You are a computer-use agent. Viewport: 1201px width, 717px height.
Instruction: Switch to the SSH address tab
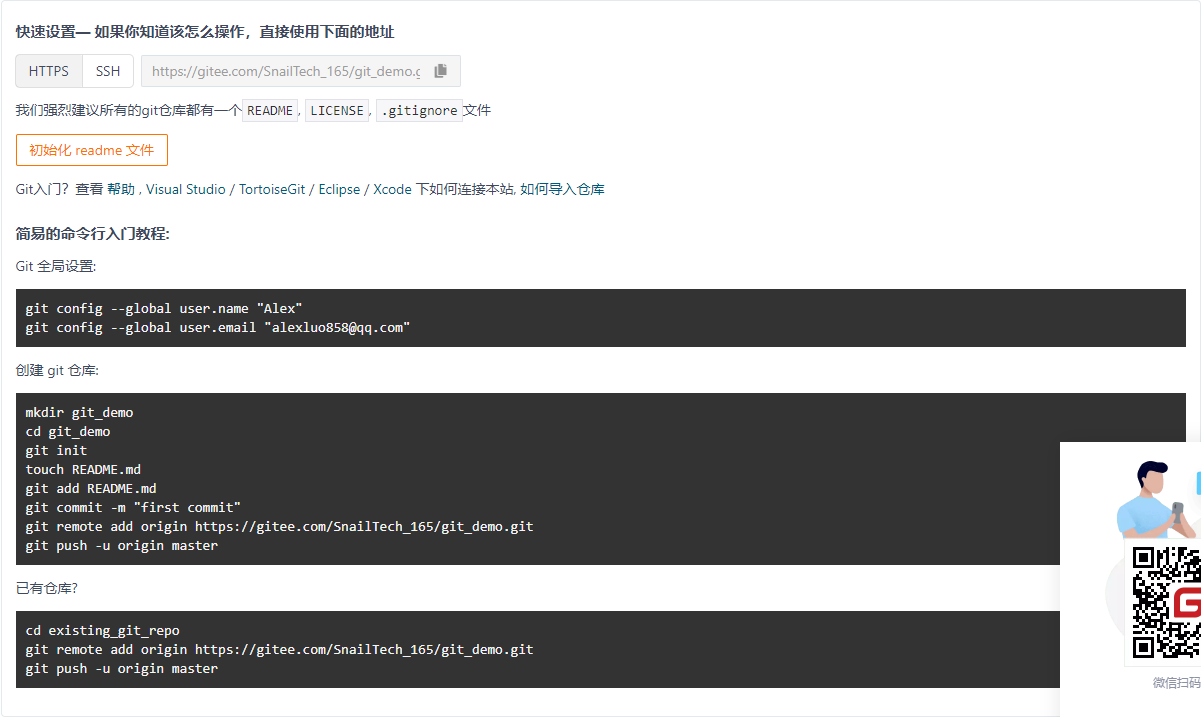108,71
